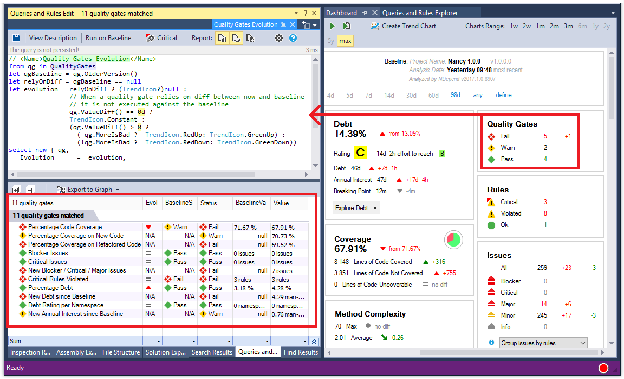Viewport: 624px width, 379px height.
Task: Open dashboard window tab list dropdown
Action: [x=613, y=13]
